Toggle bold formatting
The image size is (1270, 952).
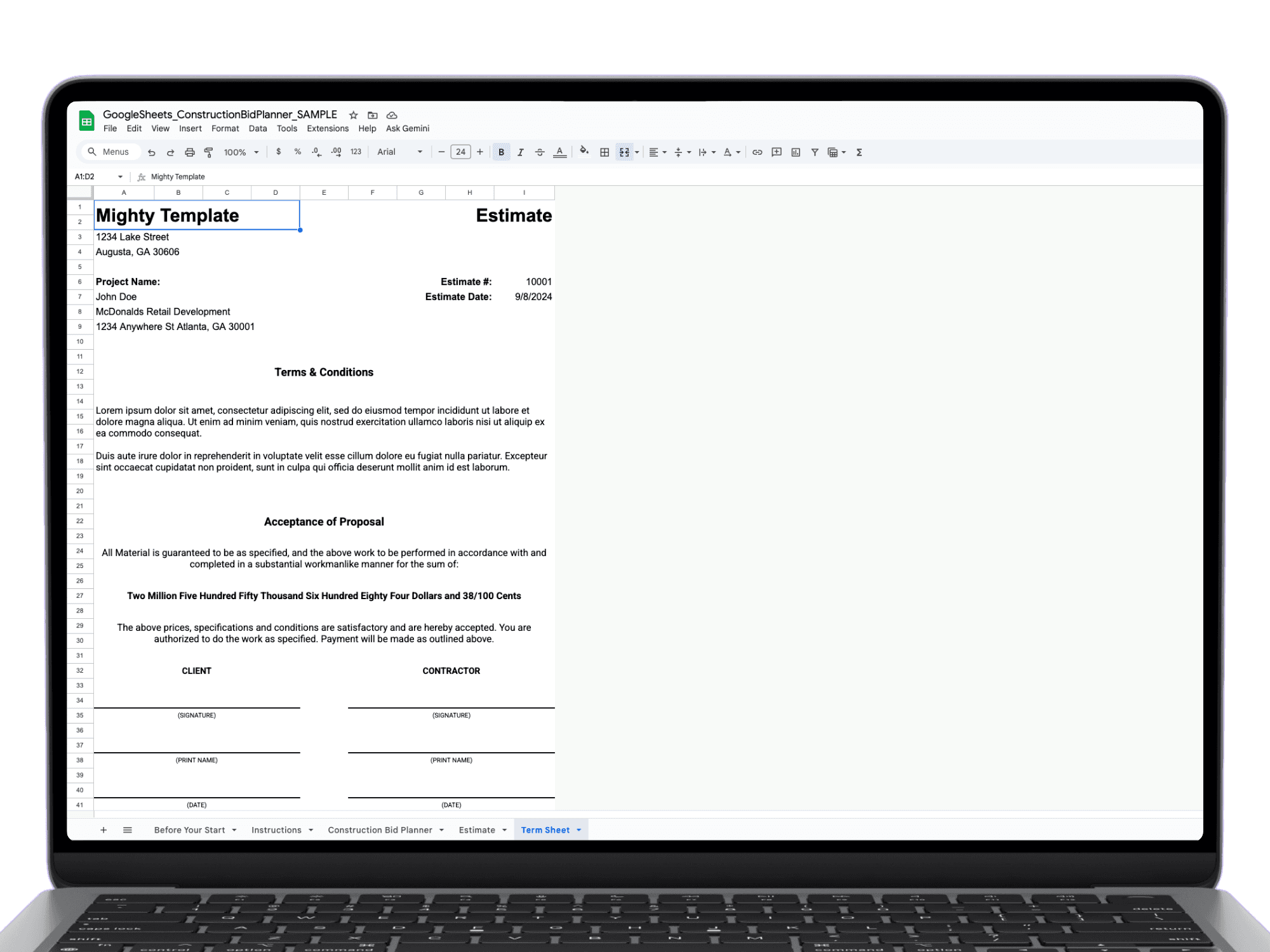pos(501,152)
